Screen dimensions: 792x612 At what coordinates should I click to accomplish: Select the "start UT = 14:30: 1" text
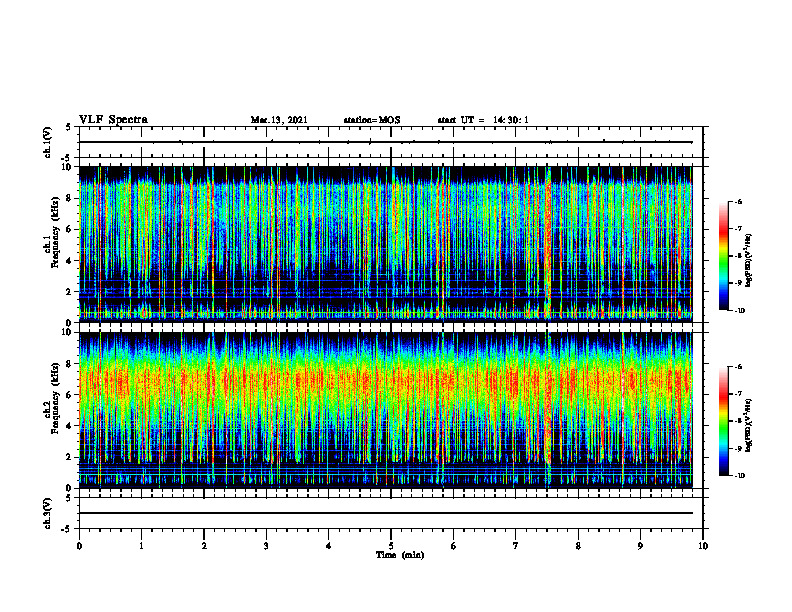pyautogui.click(x=483, y=120)
